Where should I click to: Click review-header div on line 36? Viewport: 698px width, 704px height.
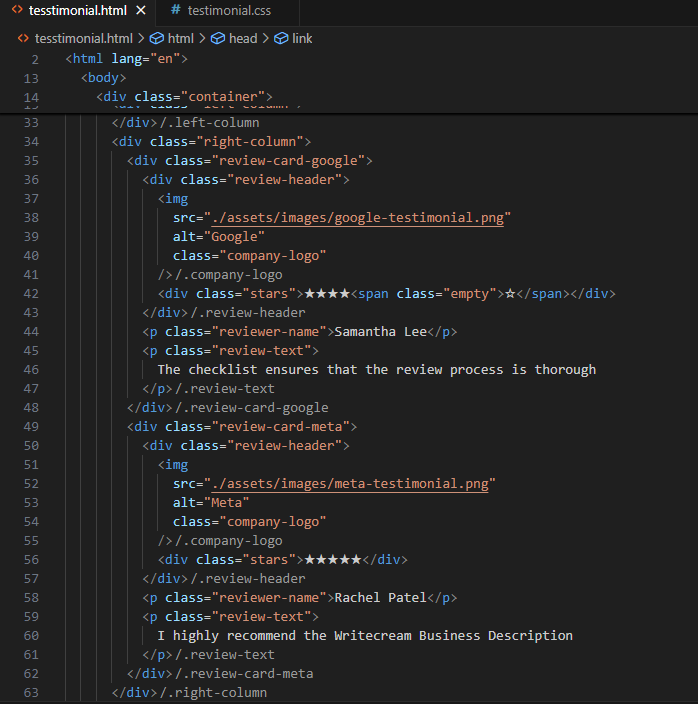click(246, 180)
